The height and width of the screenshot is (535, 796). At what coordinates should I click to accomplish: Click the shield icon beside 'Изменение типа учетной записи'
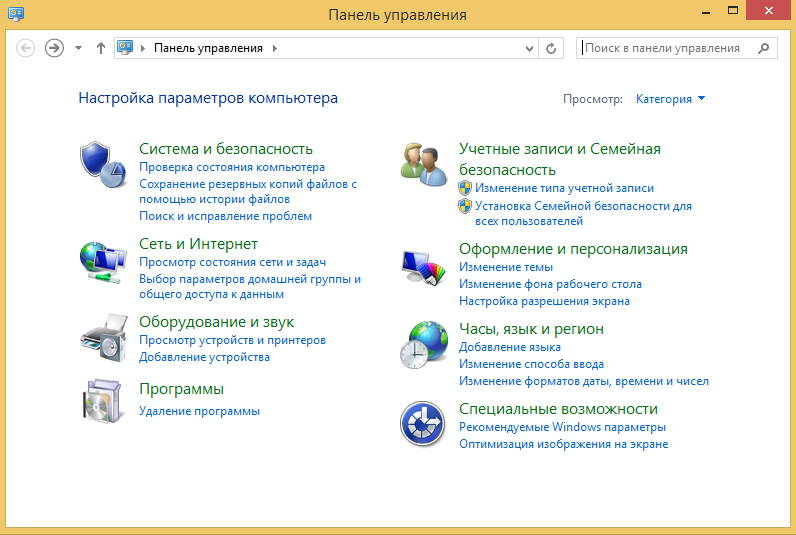tap(465, 188)
